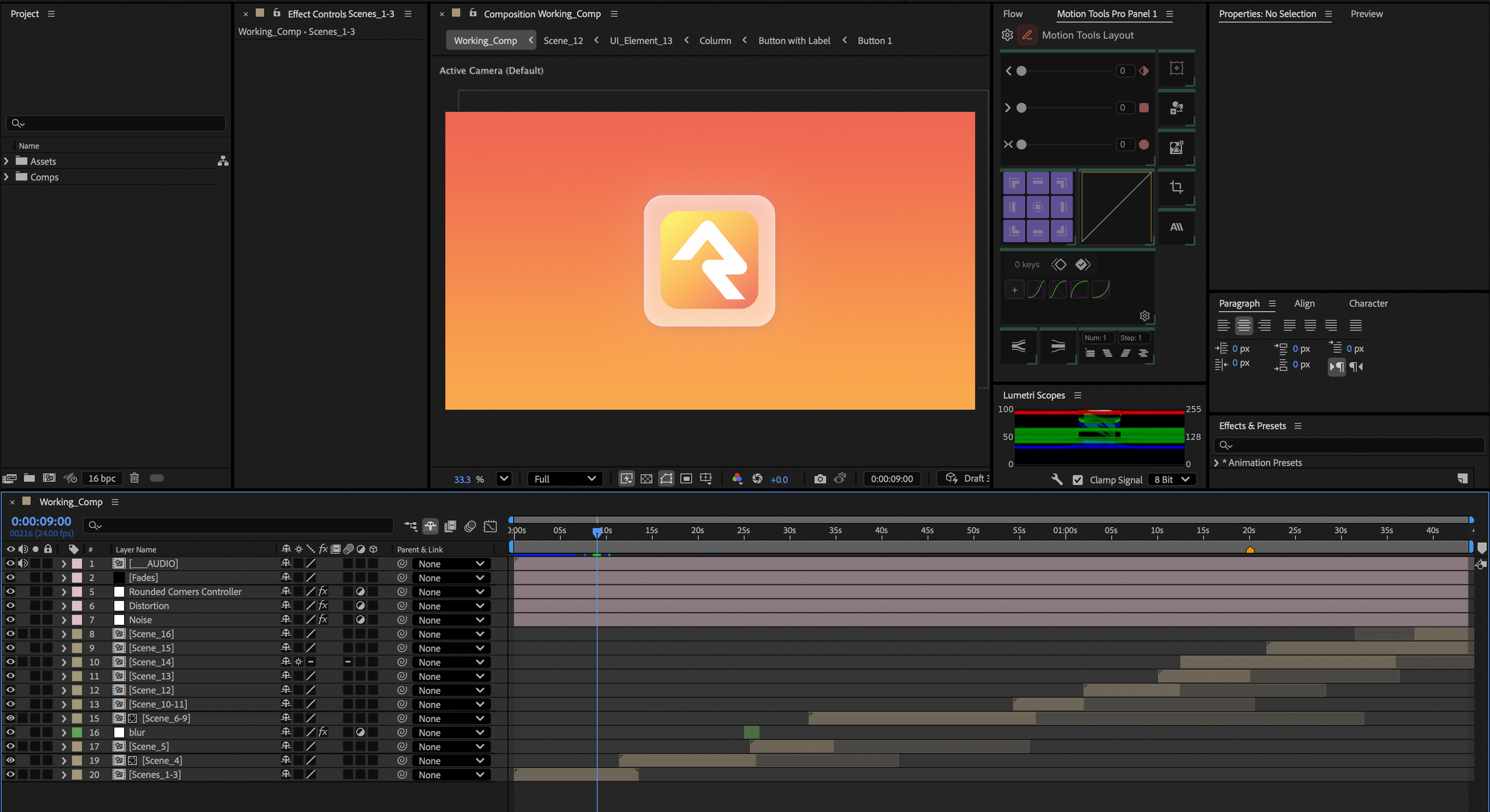The image size is (1490, 812).
Task: Create new folder icon in Project panel
Action: (x=29, y=478)
